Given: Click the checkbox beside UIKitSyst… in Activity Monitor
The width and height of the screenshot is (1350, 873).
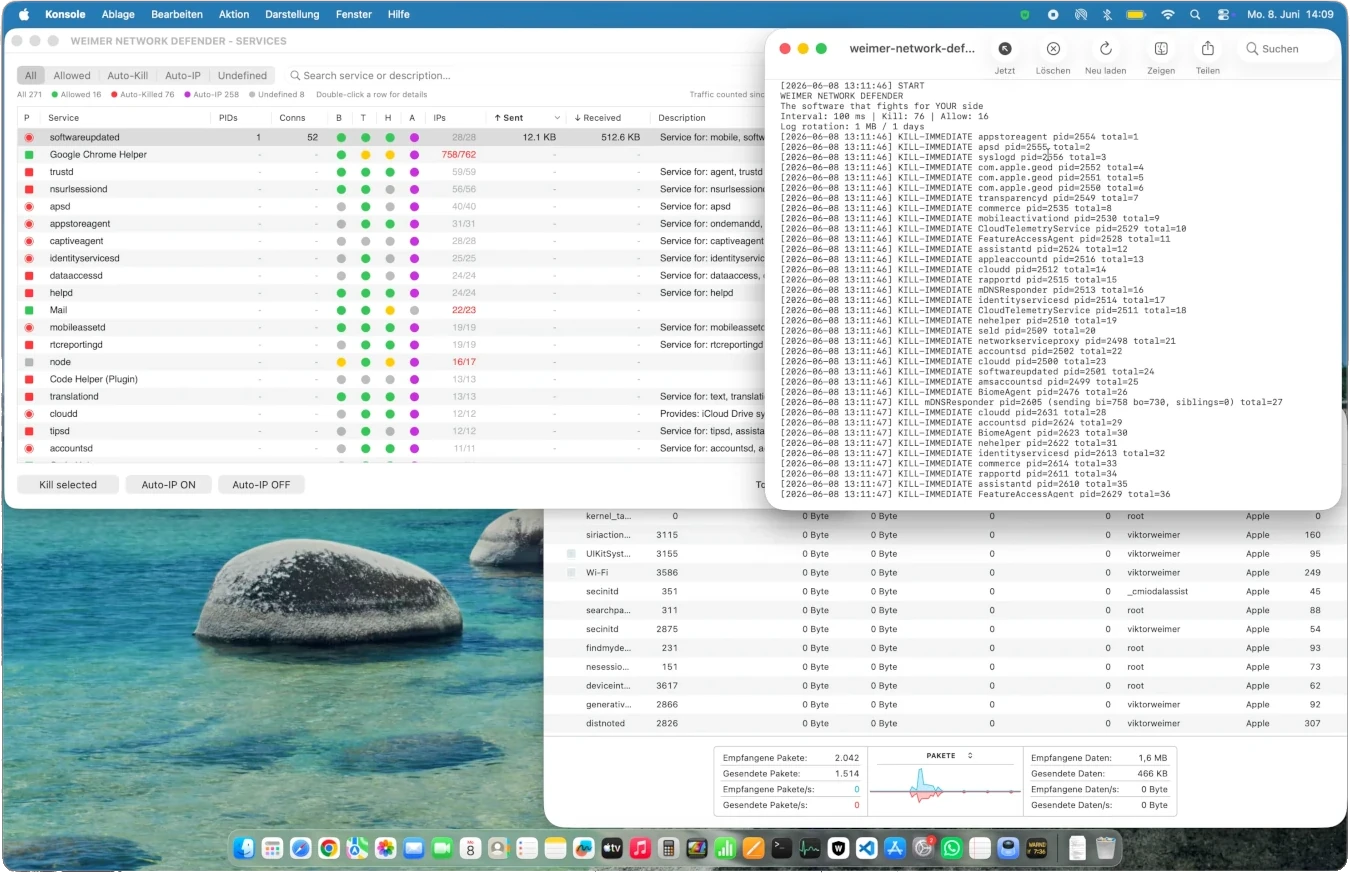Looking at the screenshot, I should point(571,553).
